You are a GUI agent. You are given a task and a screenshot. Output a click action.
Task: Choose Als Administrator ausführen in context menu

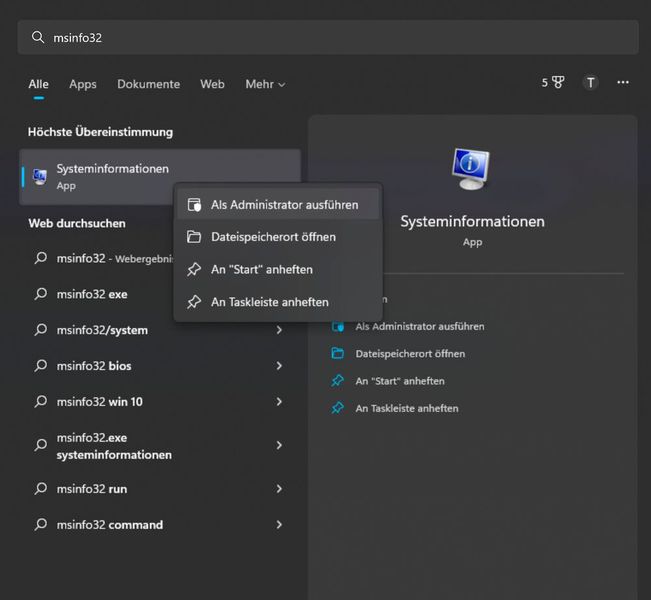(x=278, y=205)
